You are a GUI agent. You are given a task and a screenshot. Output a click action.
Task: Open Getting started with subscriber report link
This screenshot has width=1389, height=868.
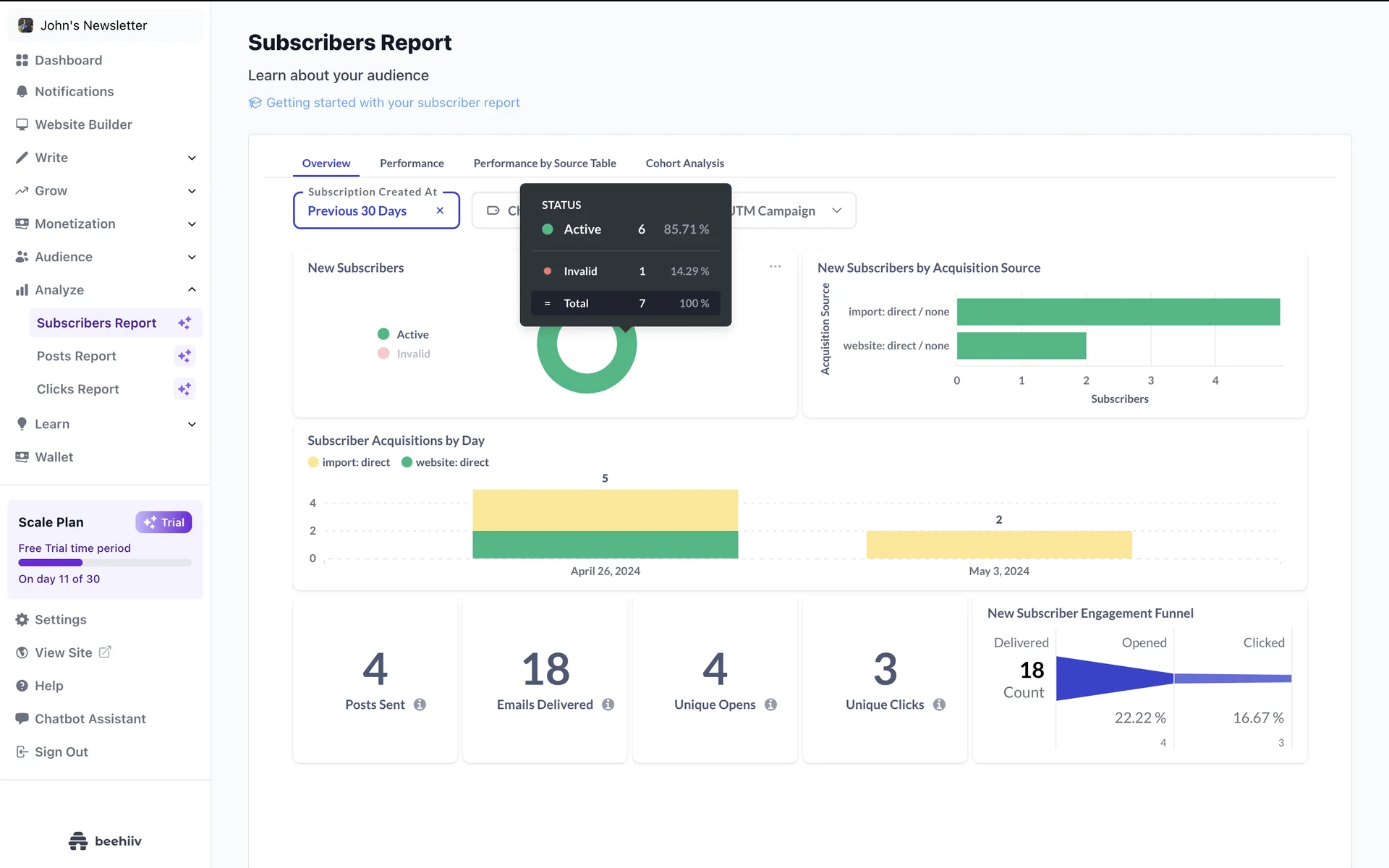tap(392, 103)
